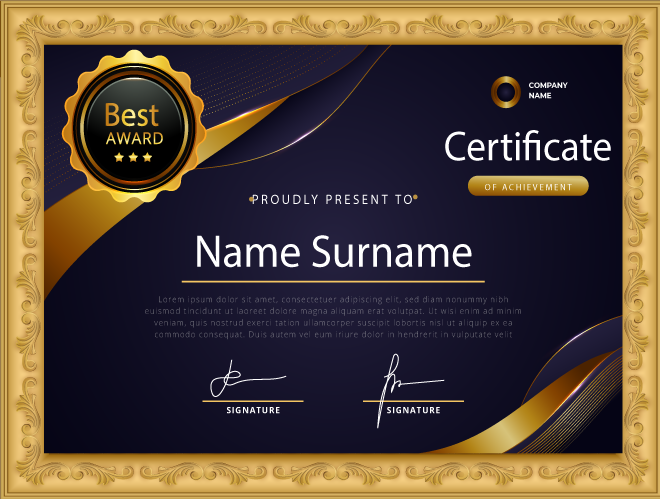
Task: Click the Best Award gold badge
Action: [x=133, y=127]
